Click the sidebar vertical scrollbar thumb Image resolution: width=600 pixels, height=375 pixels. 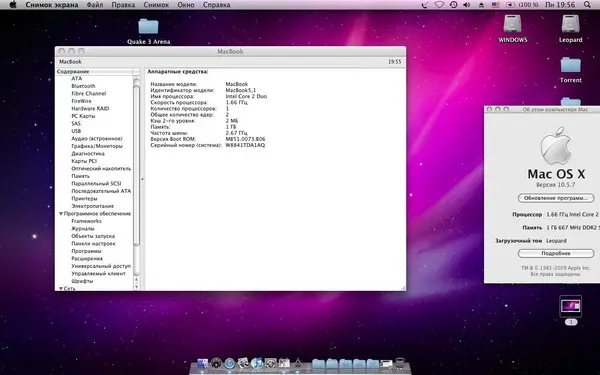(x=137, y=165)
